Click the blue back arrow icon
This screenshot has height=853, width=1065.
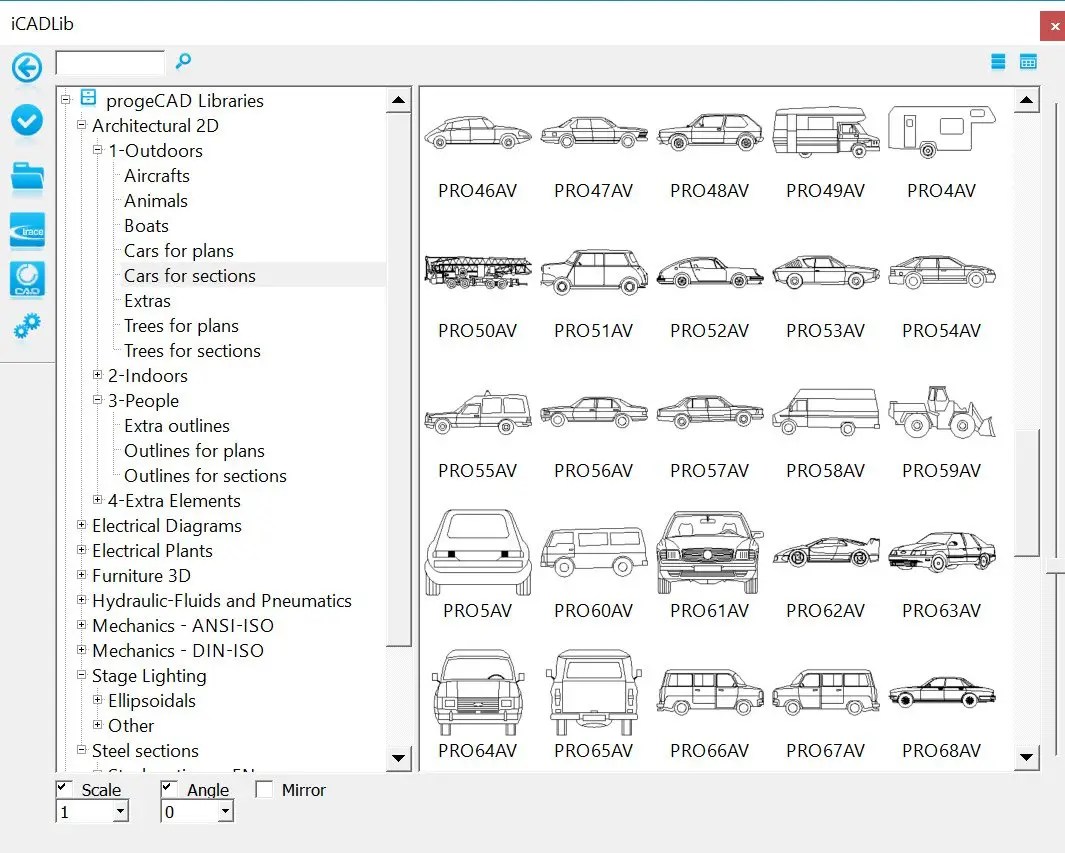(x=26, y=67)
